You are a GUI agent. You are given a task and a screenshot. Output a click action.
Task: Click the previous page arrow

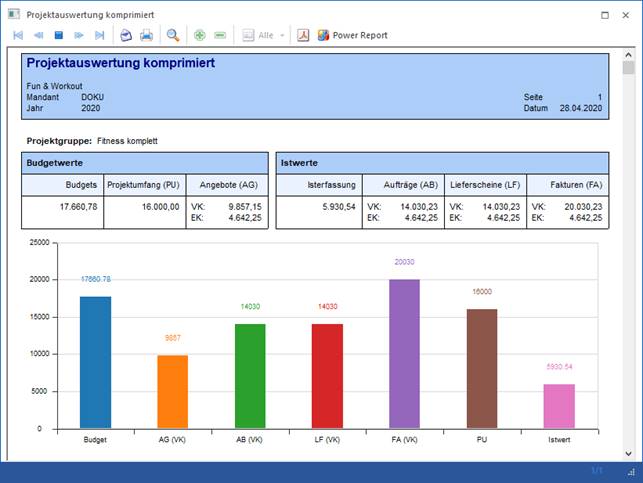coord(38,35)
